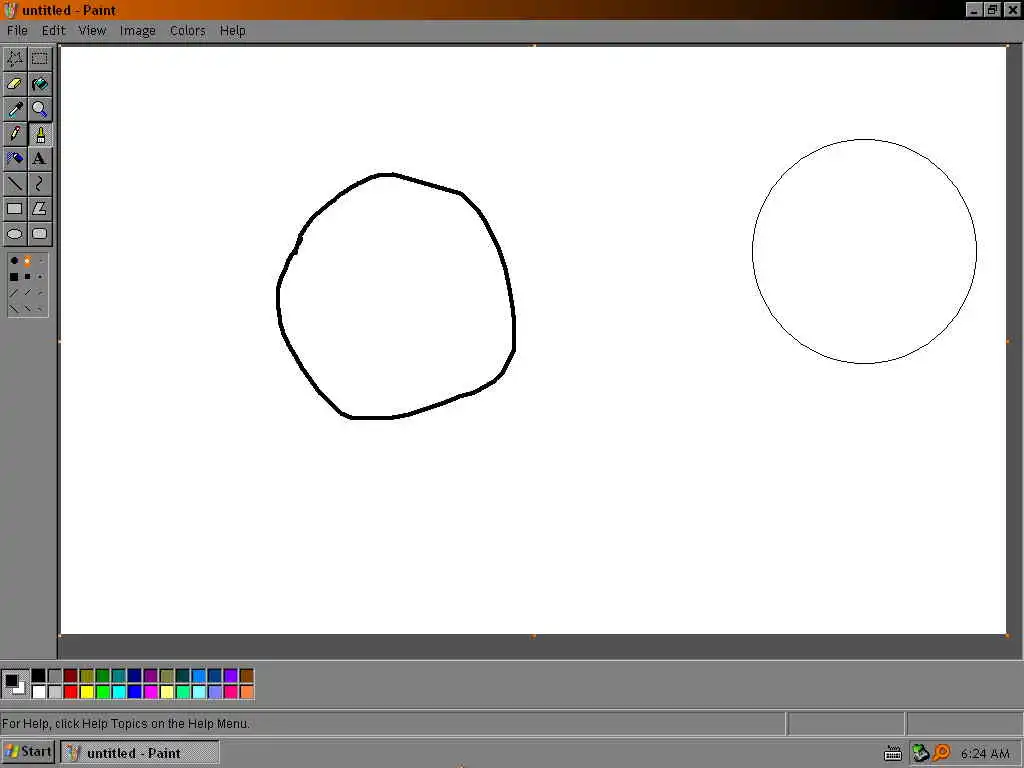The image size is (1024, 768).
Task: Click the foreground/background color indicator box
Action: point(15,684)
